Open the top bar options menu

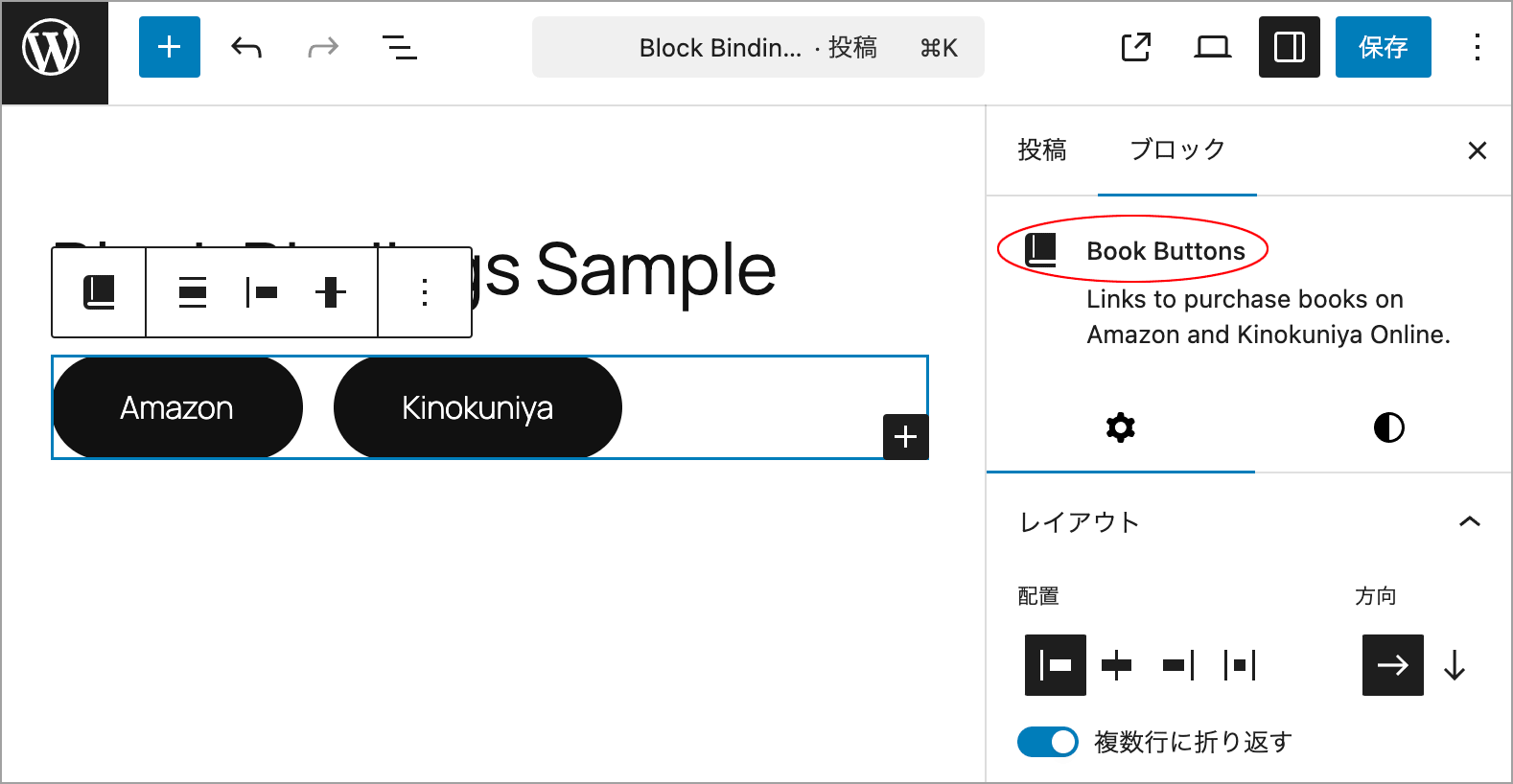click(x=1478, y=47)
